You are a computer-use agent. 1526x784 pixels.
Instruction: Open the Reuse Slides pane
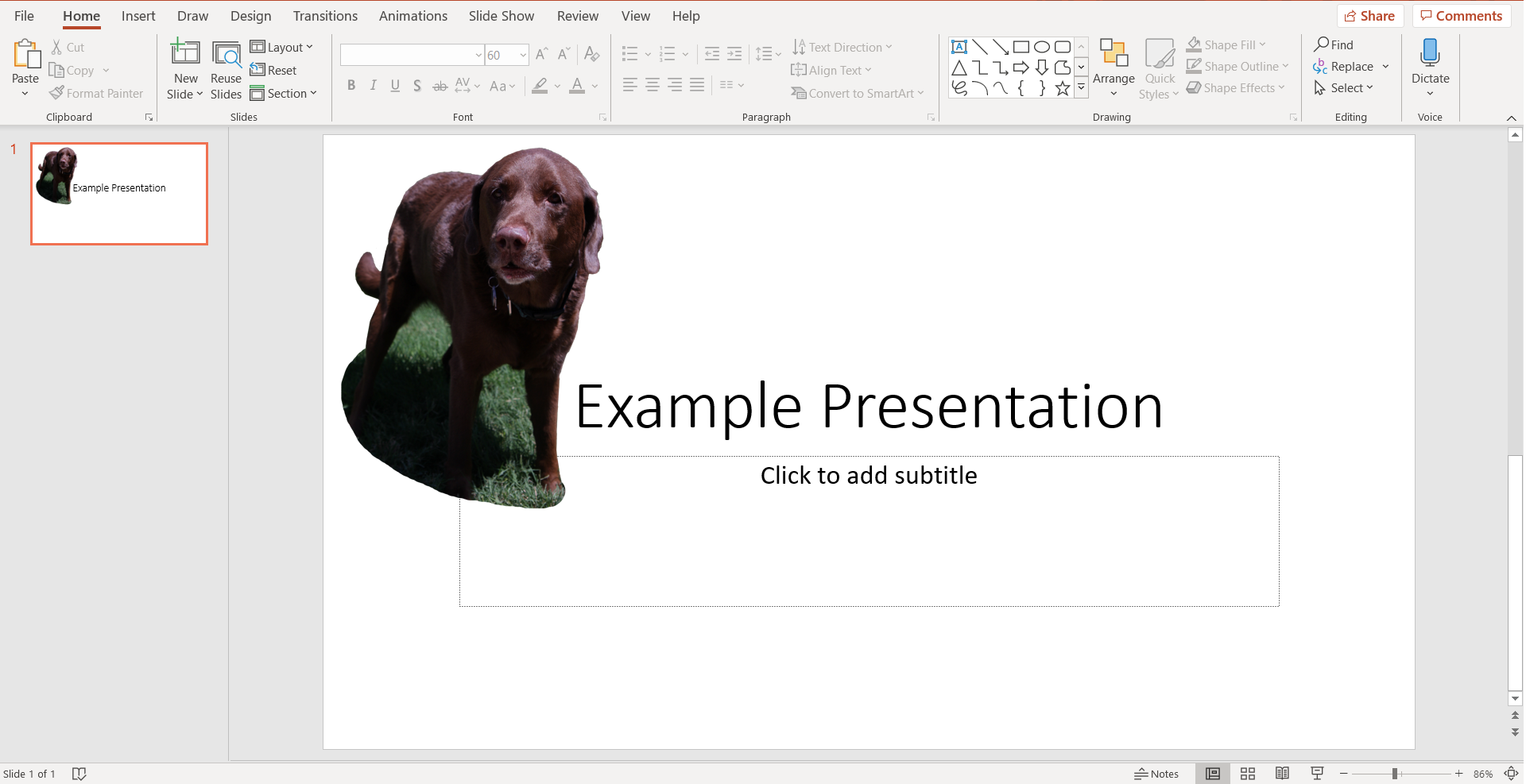[x=227, y=70]
